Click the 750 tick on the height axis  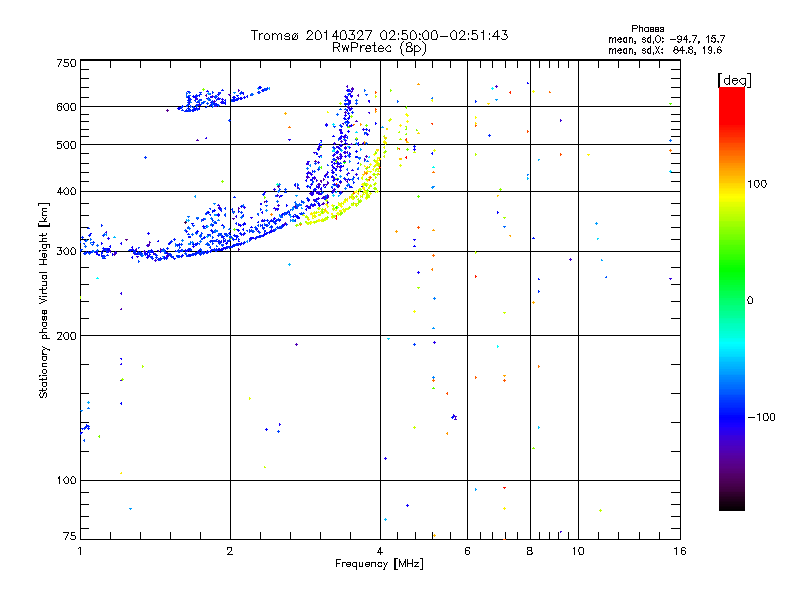click(66, 63)
